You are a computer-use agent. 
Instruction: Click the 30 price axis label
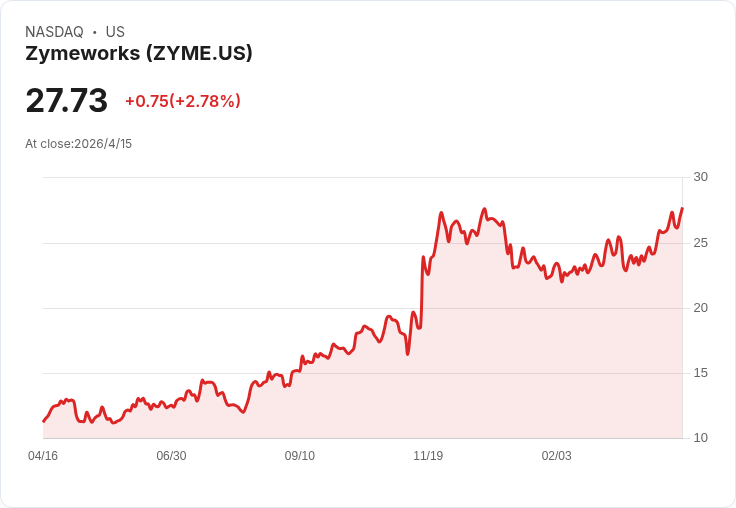[700, 177]
